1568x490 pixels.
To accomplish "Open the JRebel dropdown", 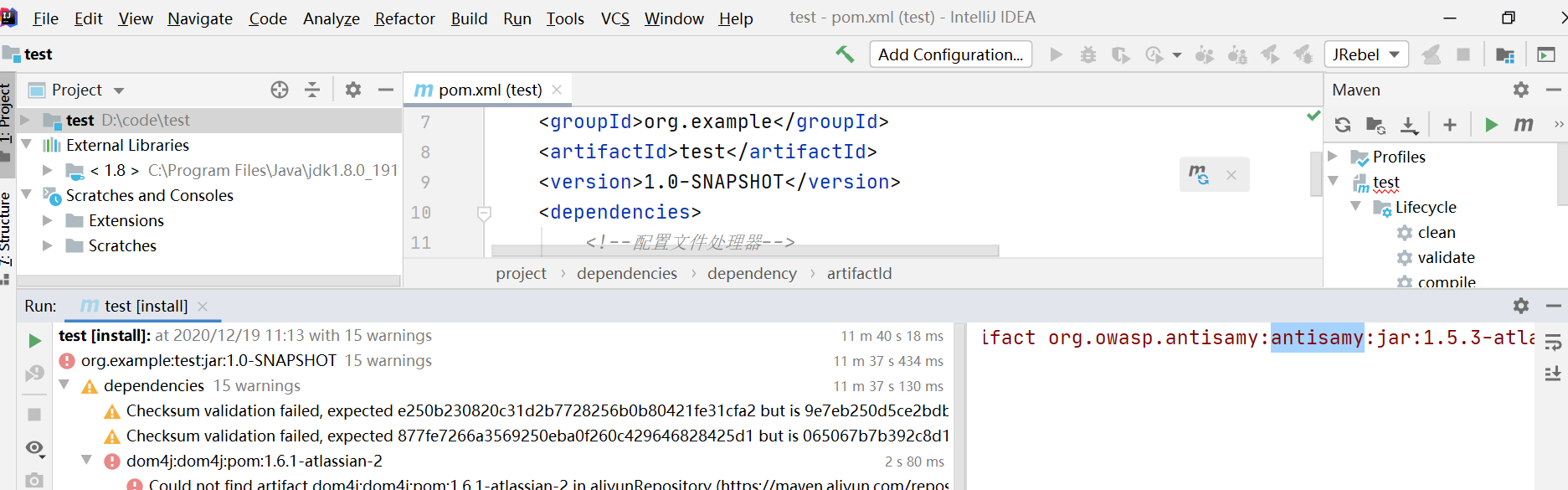I will [1366, 54].
